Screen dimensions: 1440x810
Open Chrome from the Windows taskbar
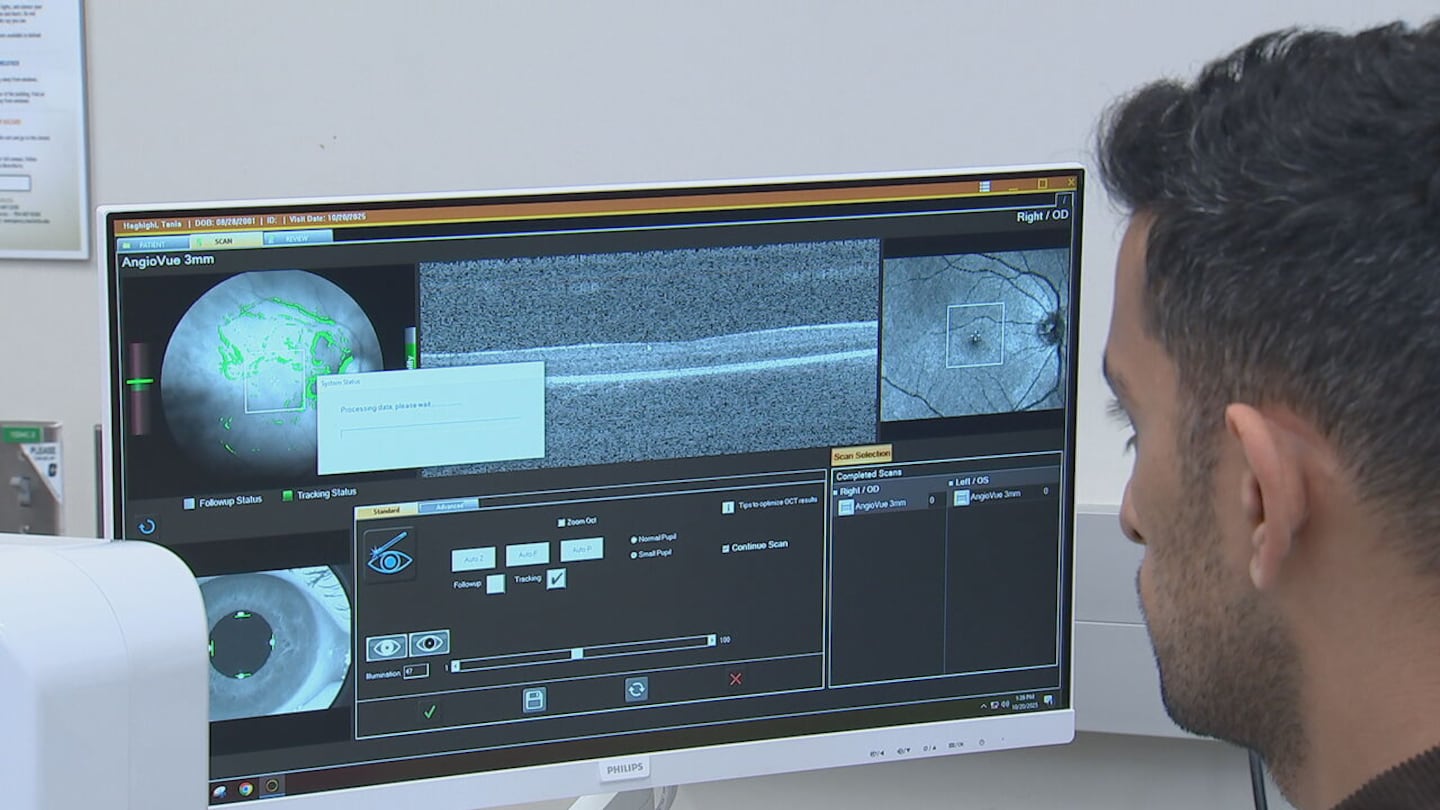(x=246, y=789)
